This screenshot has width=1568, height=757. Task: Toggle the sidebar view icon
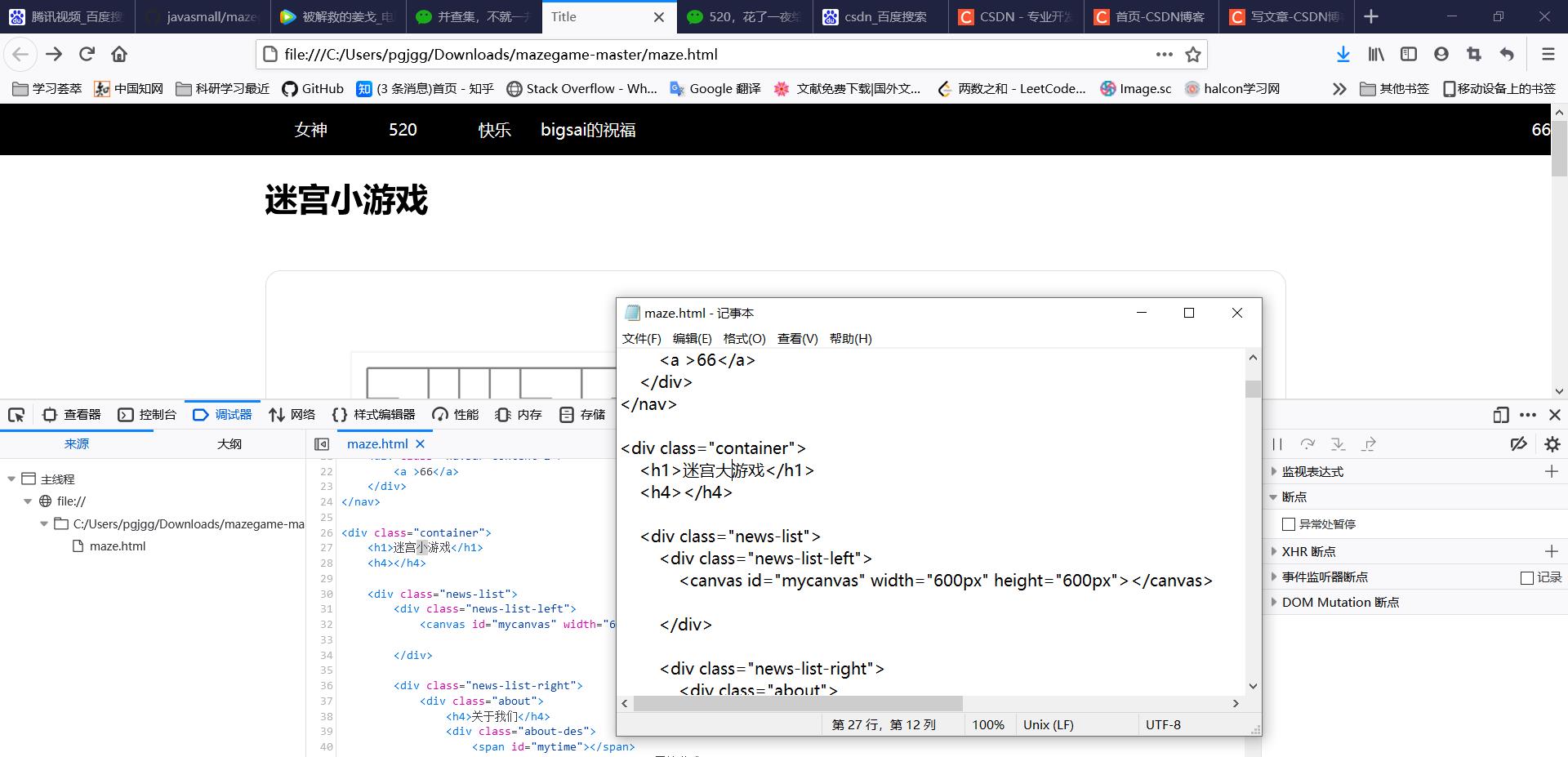1409,55
